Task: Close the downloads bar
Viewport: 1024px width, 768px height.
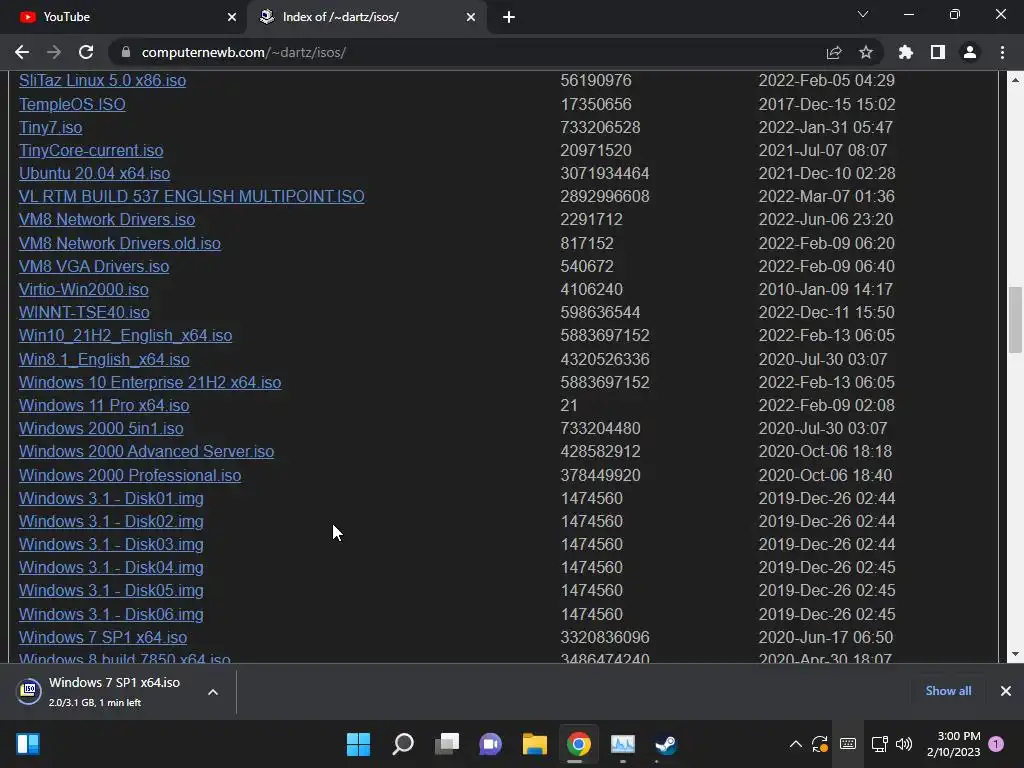Action: tap(1006, 691)
